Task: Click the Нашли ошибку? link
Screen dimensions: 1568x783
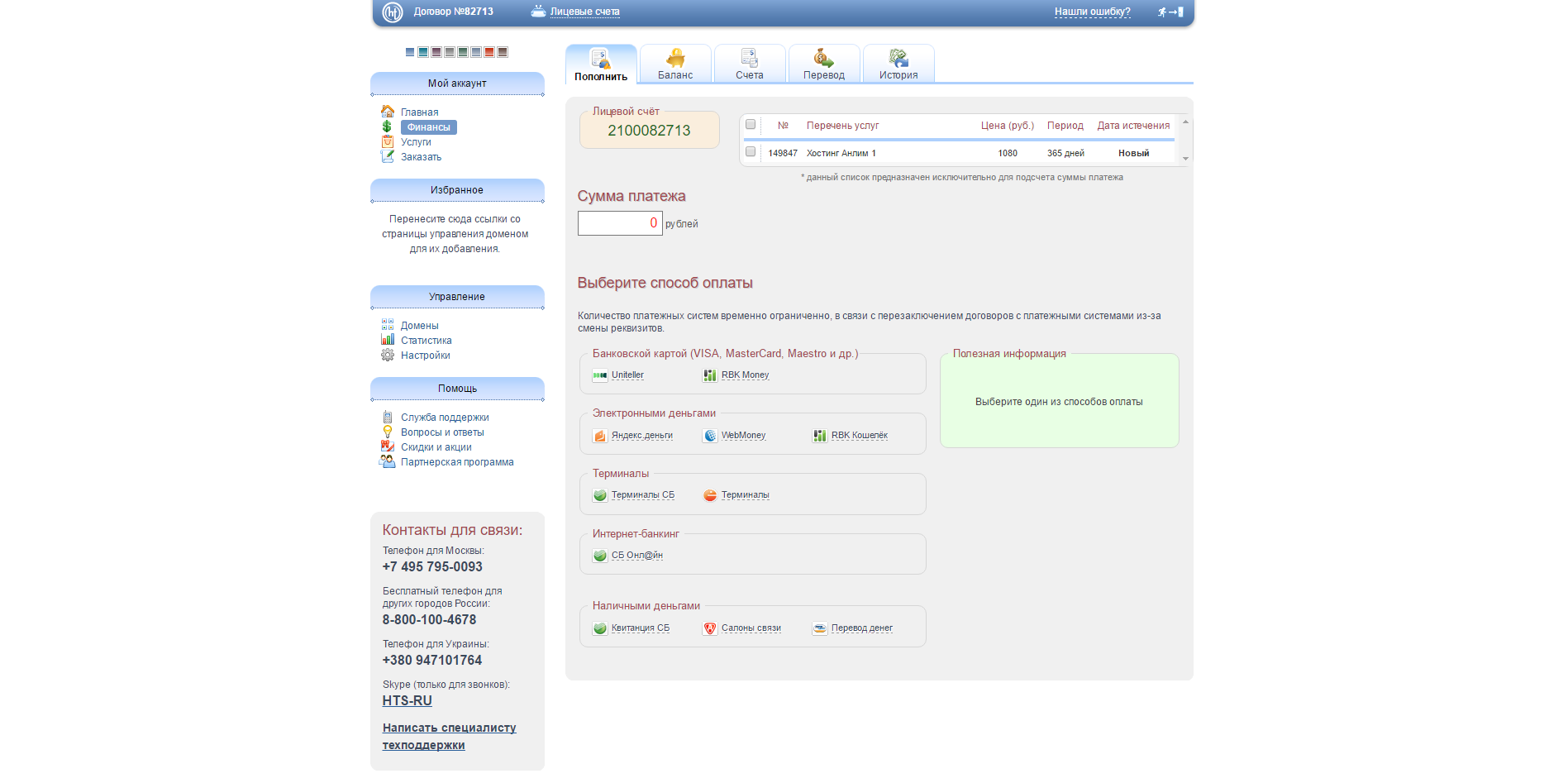Action: 1093,12
